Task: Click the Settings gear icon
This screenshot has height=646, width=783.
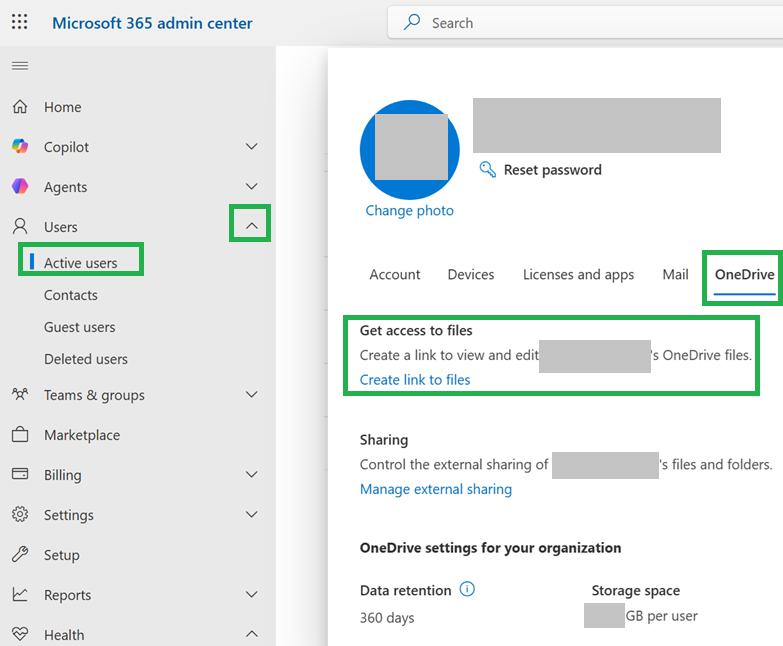Action: (x=20, y=514)
